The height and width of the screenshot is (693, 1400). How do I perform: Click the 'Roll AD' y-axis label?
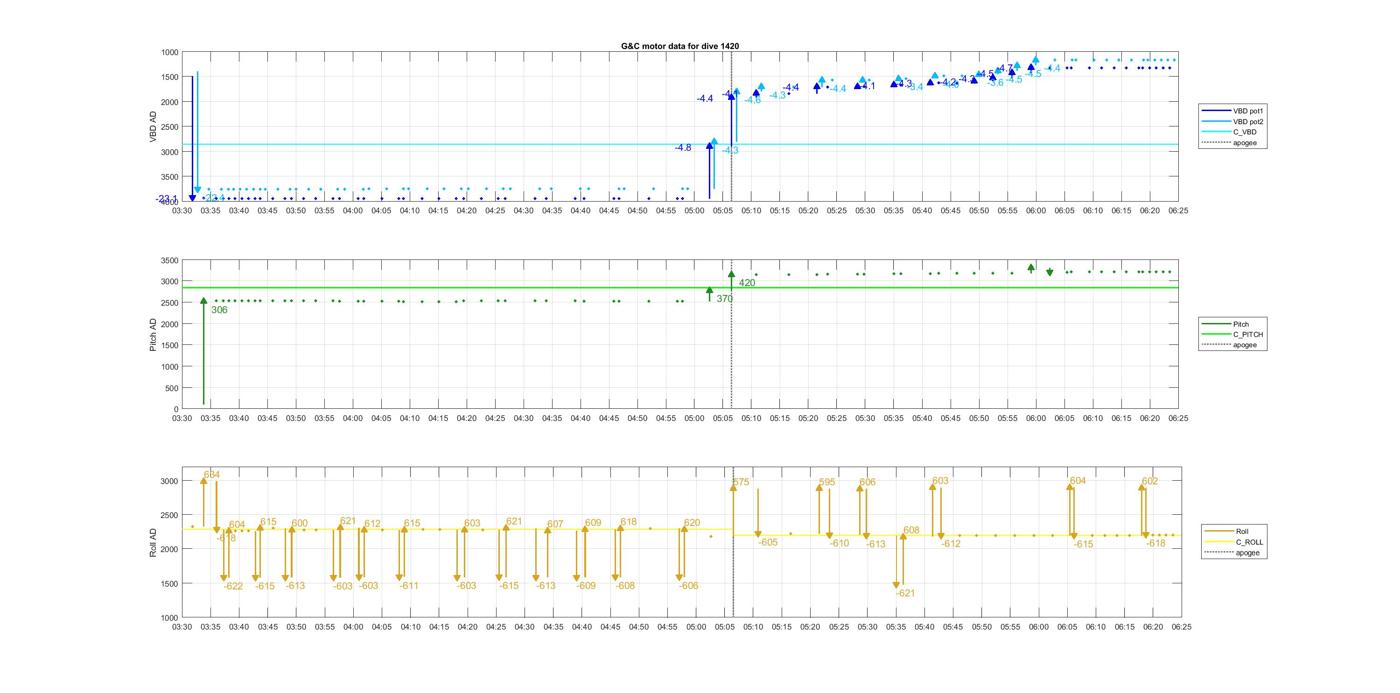153,542
